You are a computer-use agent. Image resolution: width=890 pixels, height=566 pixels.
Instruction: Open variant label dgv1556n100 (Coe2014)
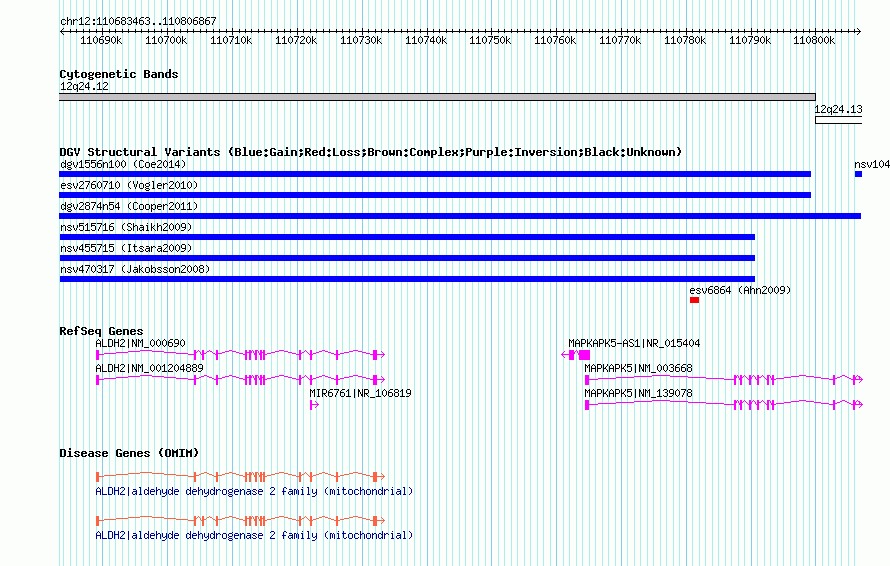coord(123,164)
